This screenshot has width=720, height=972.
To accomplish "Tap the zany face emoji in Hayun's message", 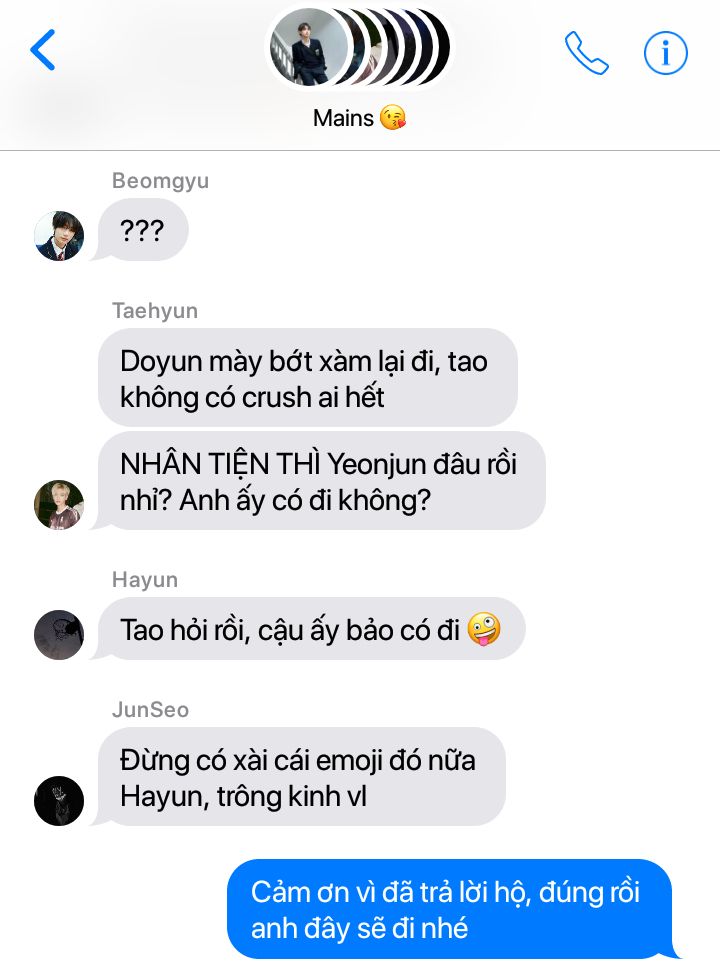I will (484, 629).
